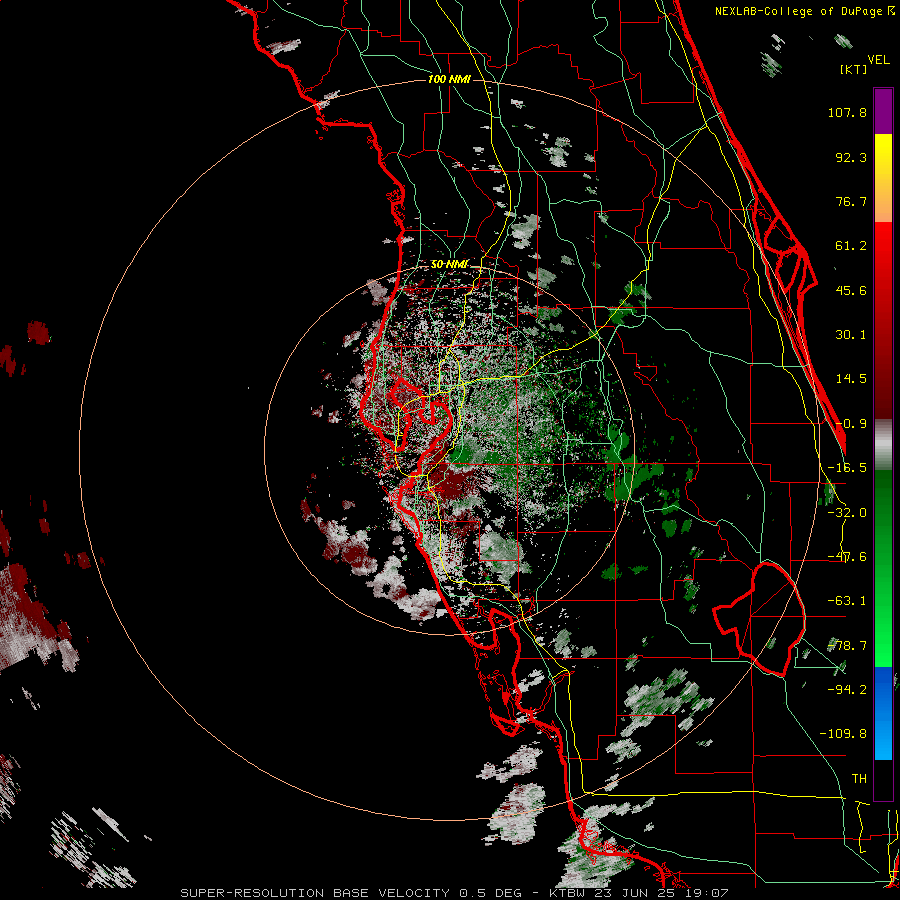The width and height of the screenshot is (900, 900).
Task: Select the -47.6 scale value
Action: tap(847, 557)
